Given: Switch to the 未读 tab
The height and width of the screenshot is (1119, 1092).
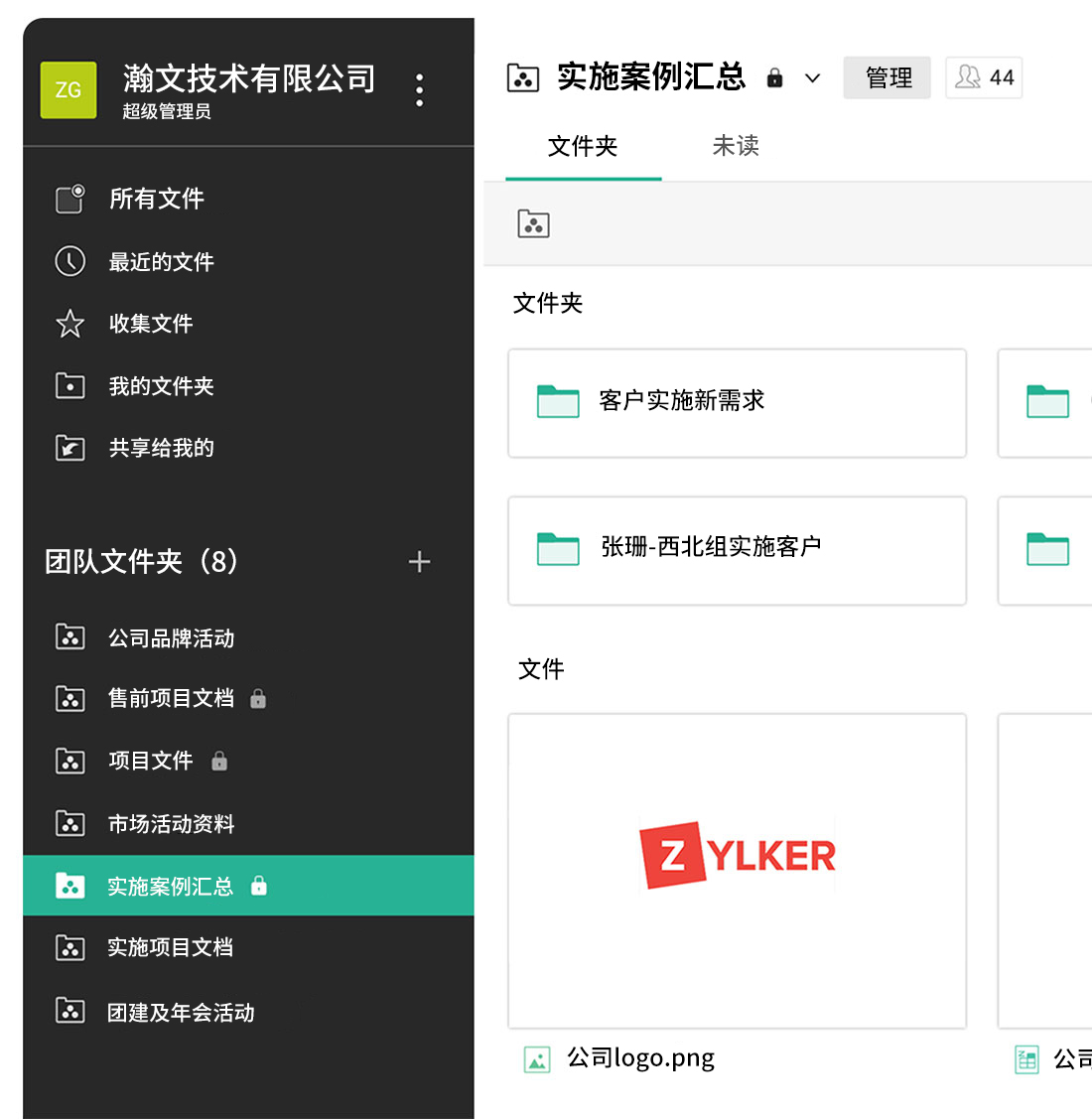Looking at the screenshot, I should coord(736,146).
